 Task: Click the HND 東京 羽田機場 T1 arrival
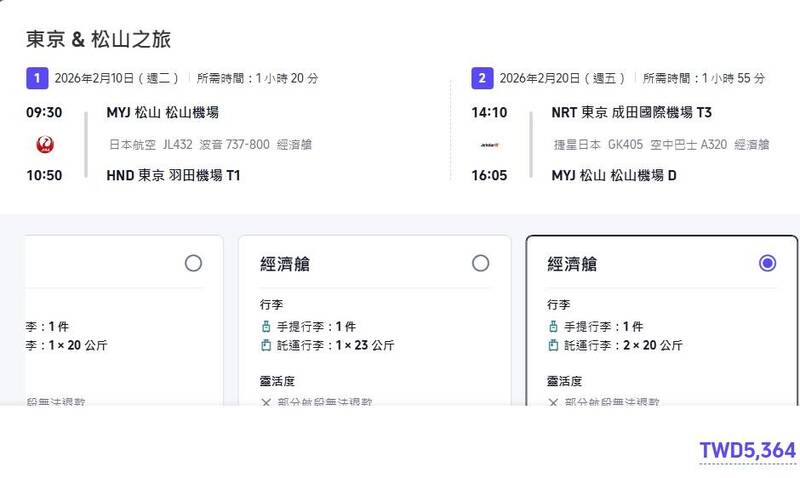173,176
